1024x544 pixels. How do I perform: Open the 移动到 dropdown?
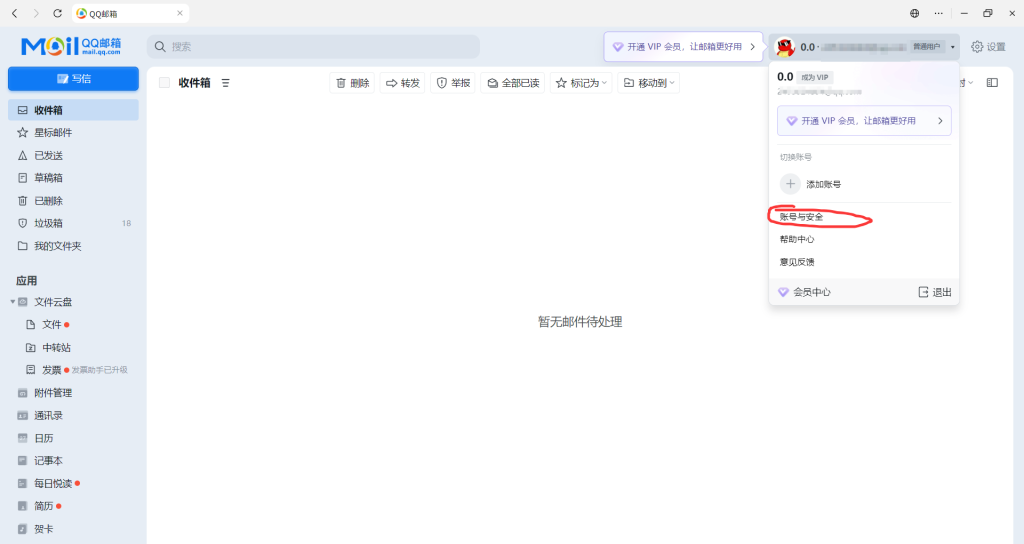pos(648,83)
